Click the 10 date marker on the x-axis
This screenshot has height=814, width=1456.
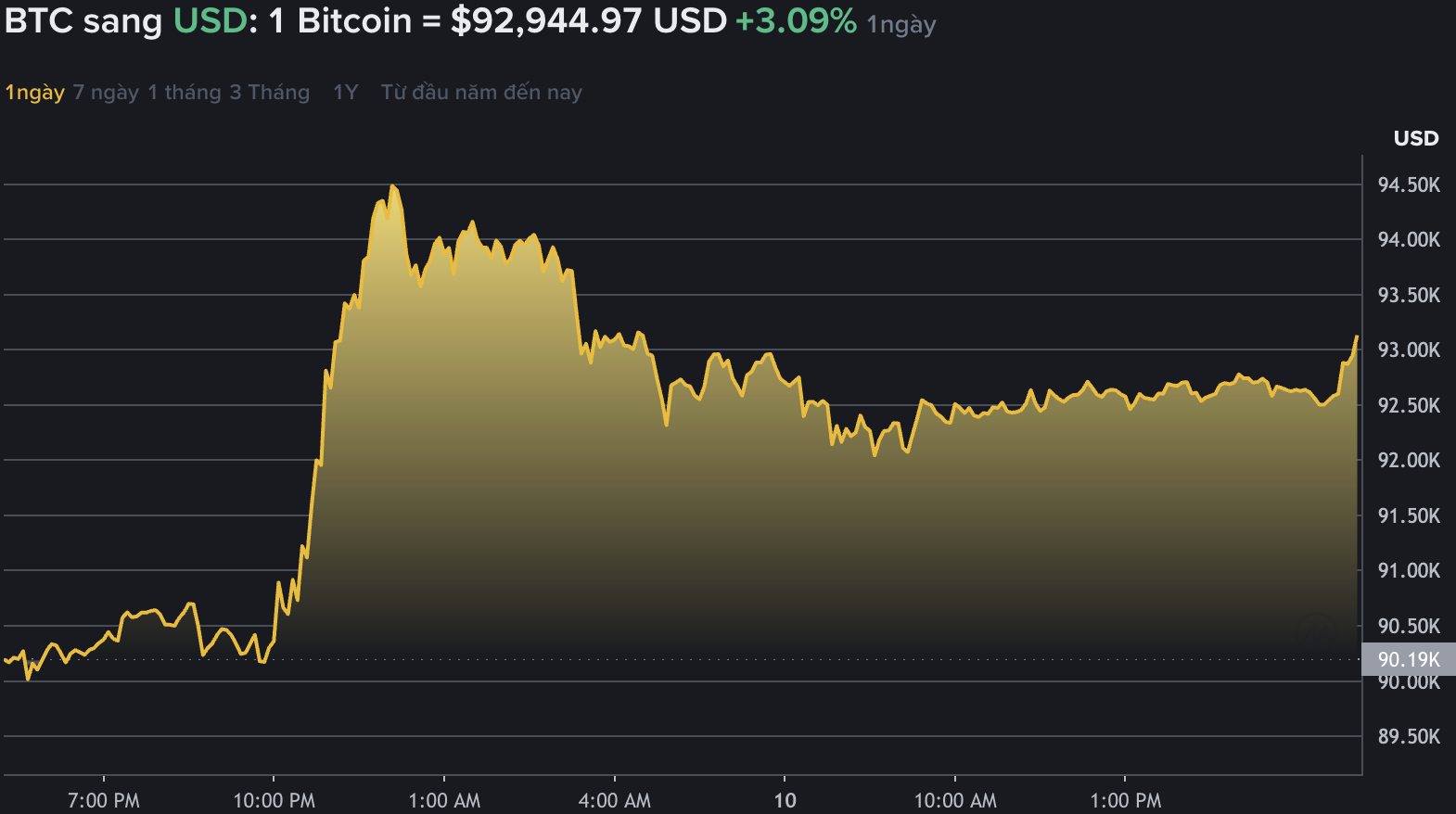[785, 799]
